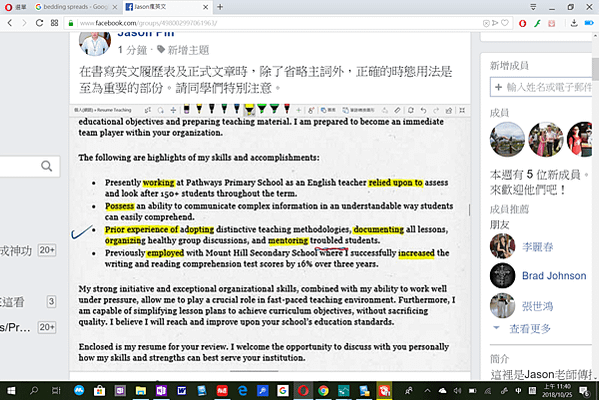
Task: Click the undo arrow in image toolbar
Action: click(x=423, y=110)
